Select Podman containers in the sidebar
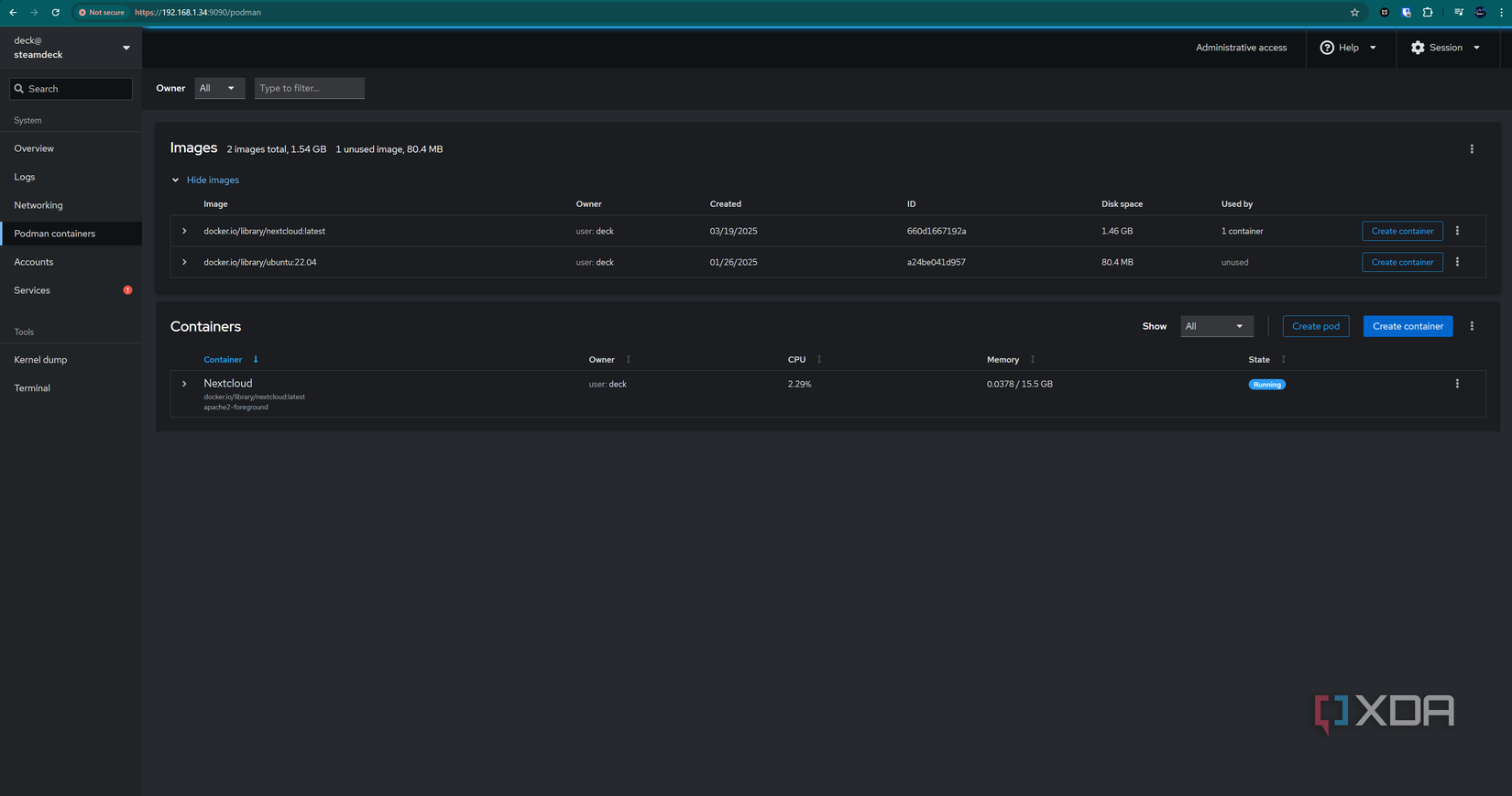The image size is (1512, 796). pyautogui.click(x=71, y=234)
